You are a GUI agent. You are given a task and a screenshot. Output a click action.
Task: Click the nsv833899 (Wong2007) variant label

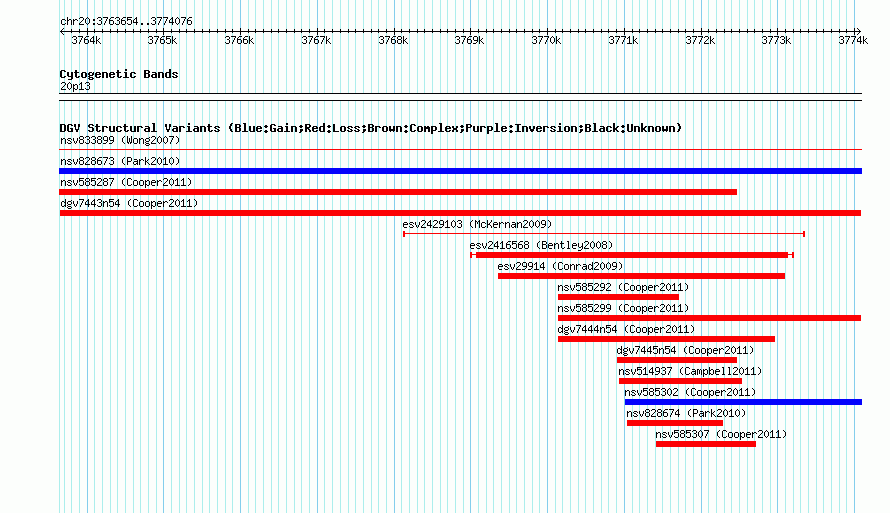pyautogui.click(x=120, y=140)
